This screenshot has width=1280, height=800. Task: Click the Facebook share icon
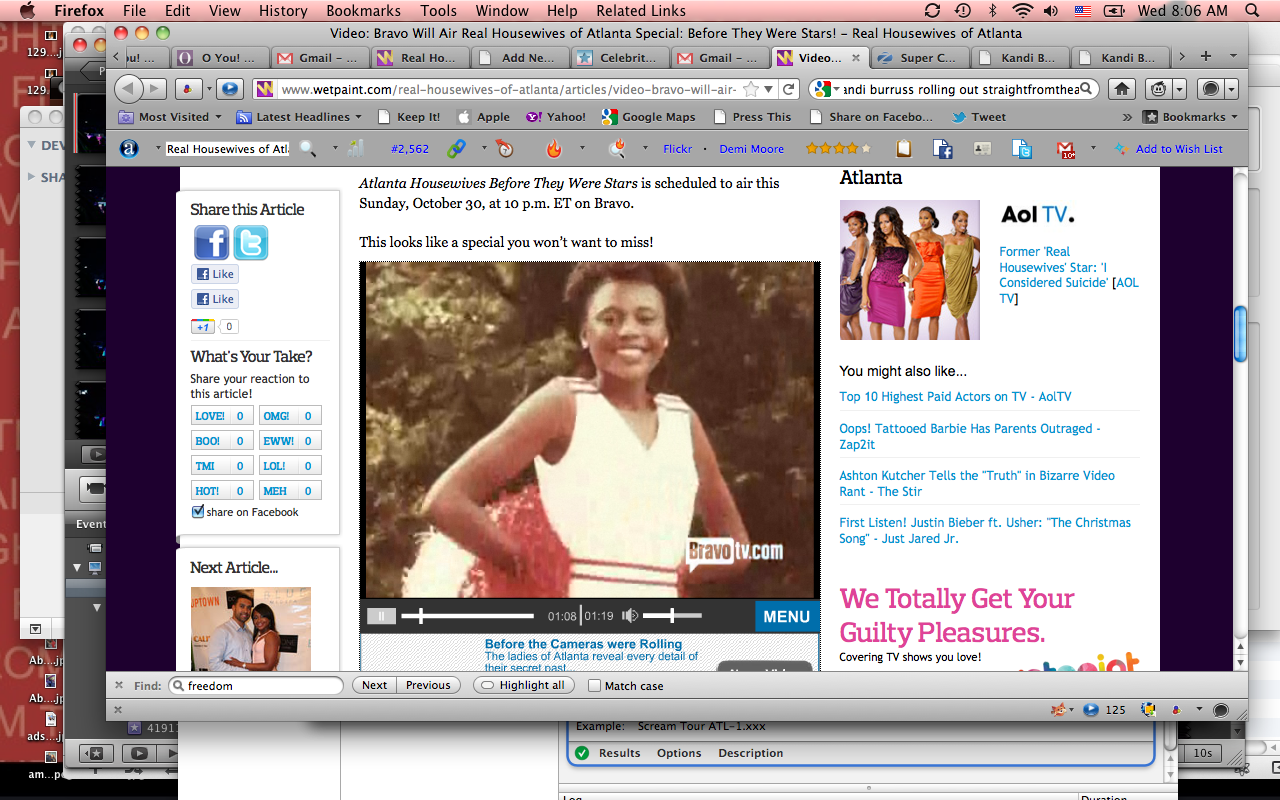pos(211,243)
